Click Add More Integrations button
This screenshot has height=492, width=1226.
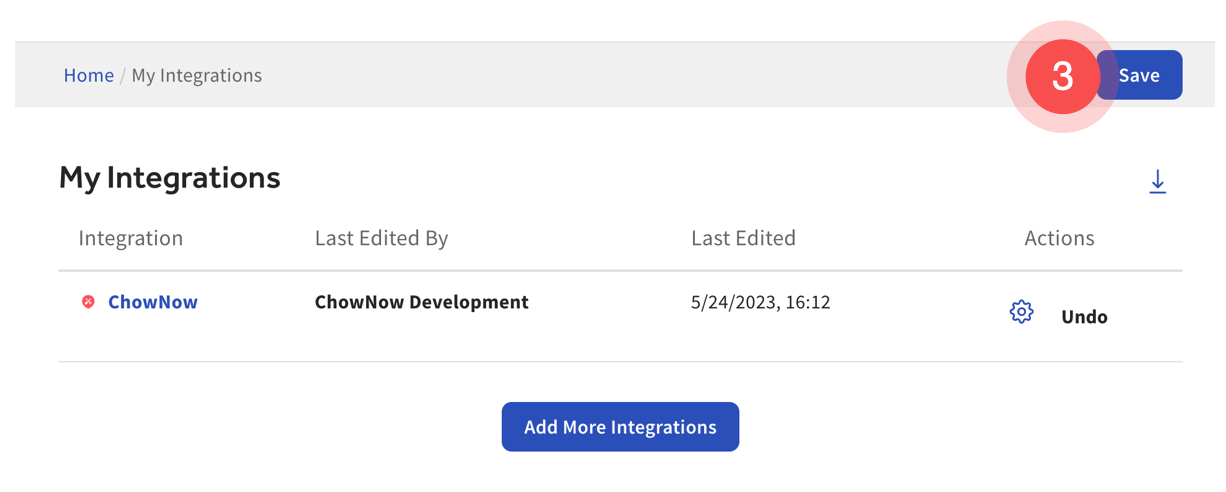[620, 427]
